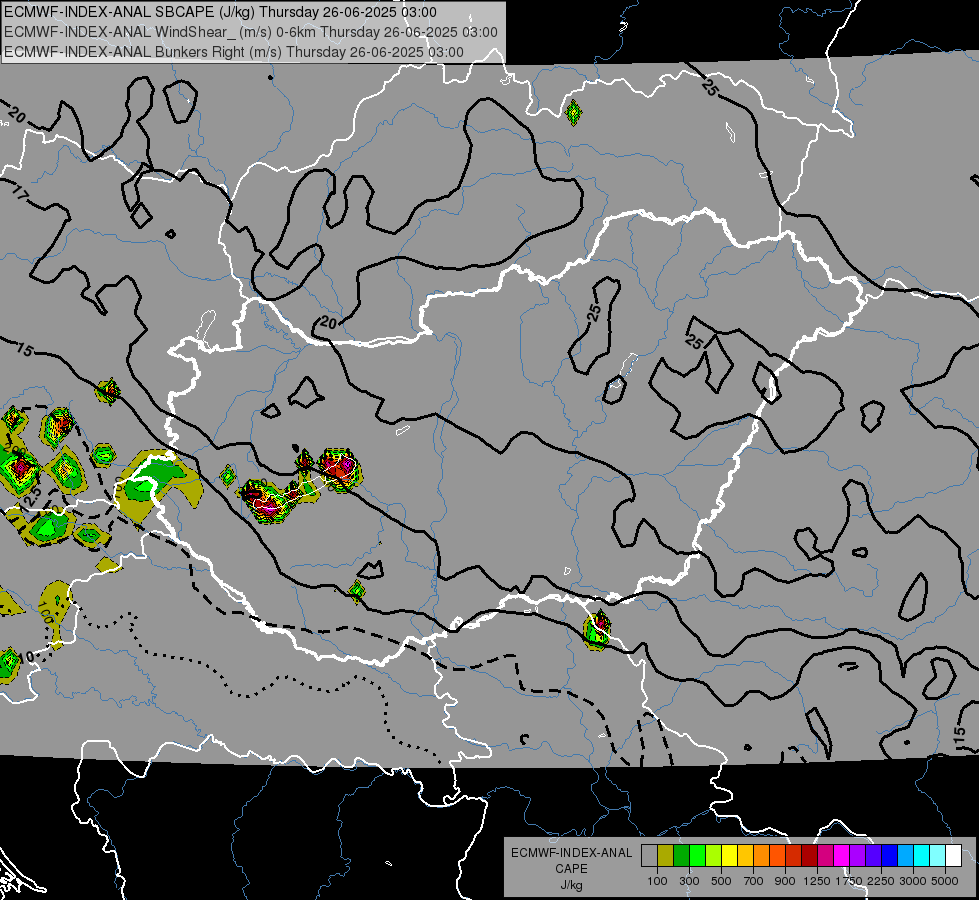The height and width of the screenshot is (900, 979).
Task: Click the legend title ECMWF-INDEX-ANAL
Action: coord(571,853)
